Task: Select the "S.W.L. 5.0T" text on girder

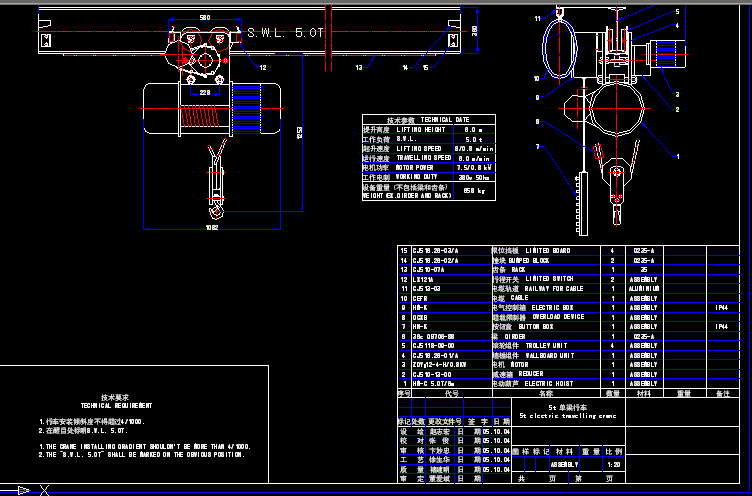Action: pyautogui.click(x=286, y=34)
